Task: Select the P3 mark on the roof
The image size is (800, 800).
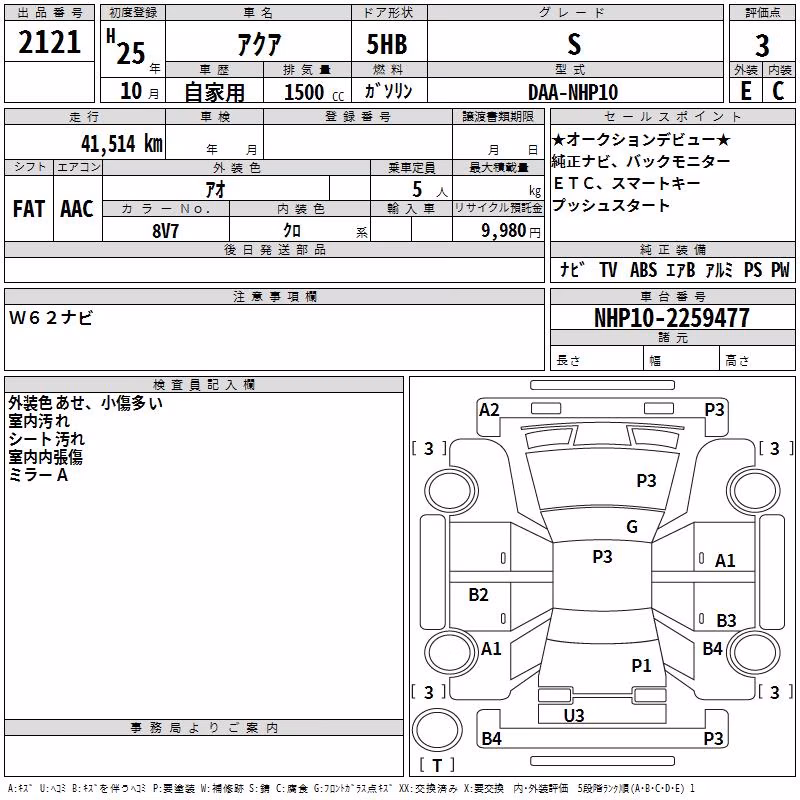Action: pyautogui.click(x=602, y=556)
